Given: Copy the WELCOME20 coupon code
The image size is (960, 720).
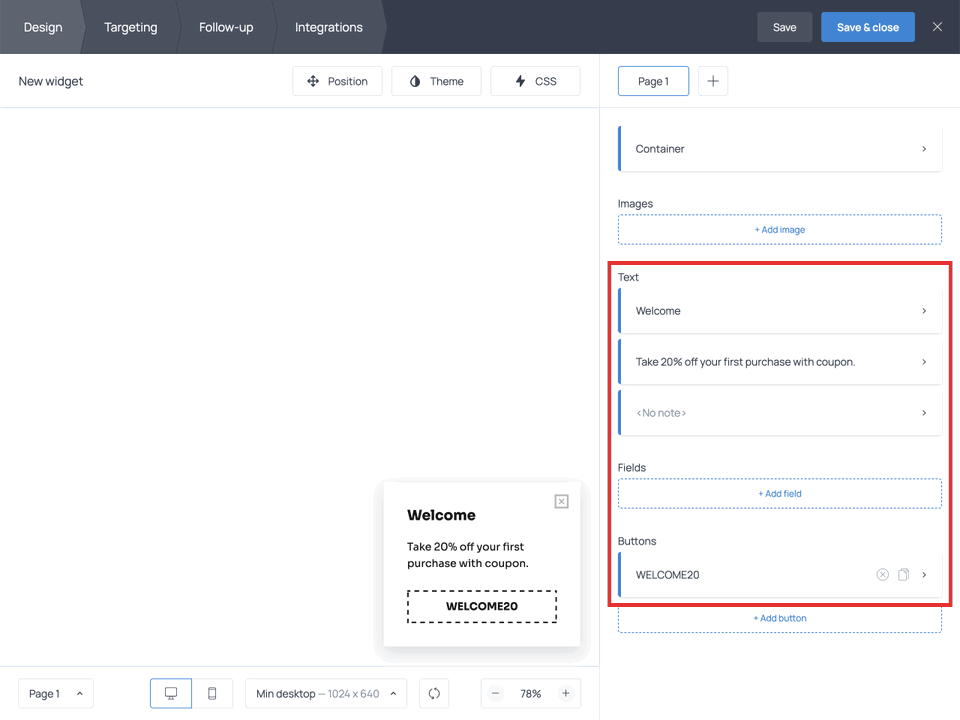Looking at the screenshot, I should [x=903, y=574].
